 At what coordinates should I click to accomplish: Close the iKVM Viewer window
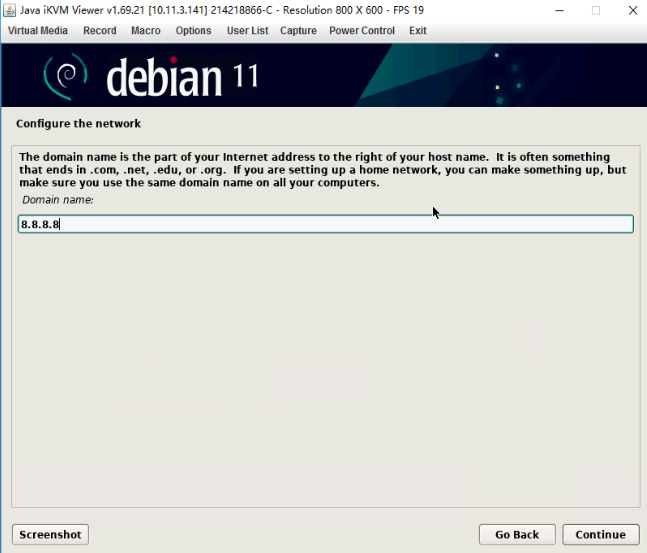pyautogui.click(x=633, y=10)
